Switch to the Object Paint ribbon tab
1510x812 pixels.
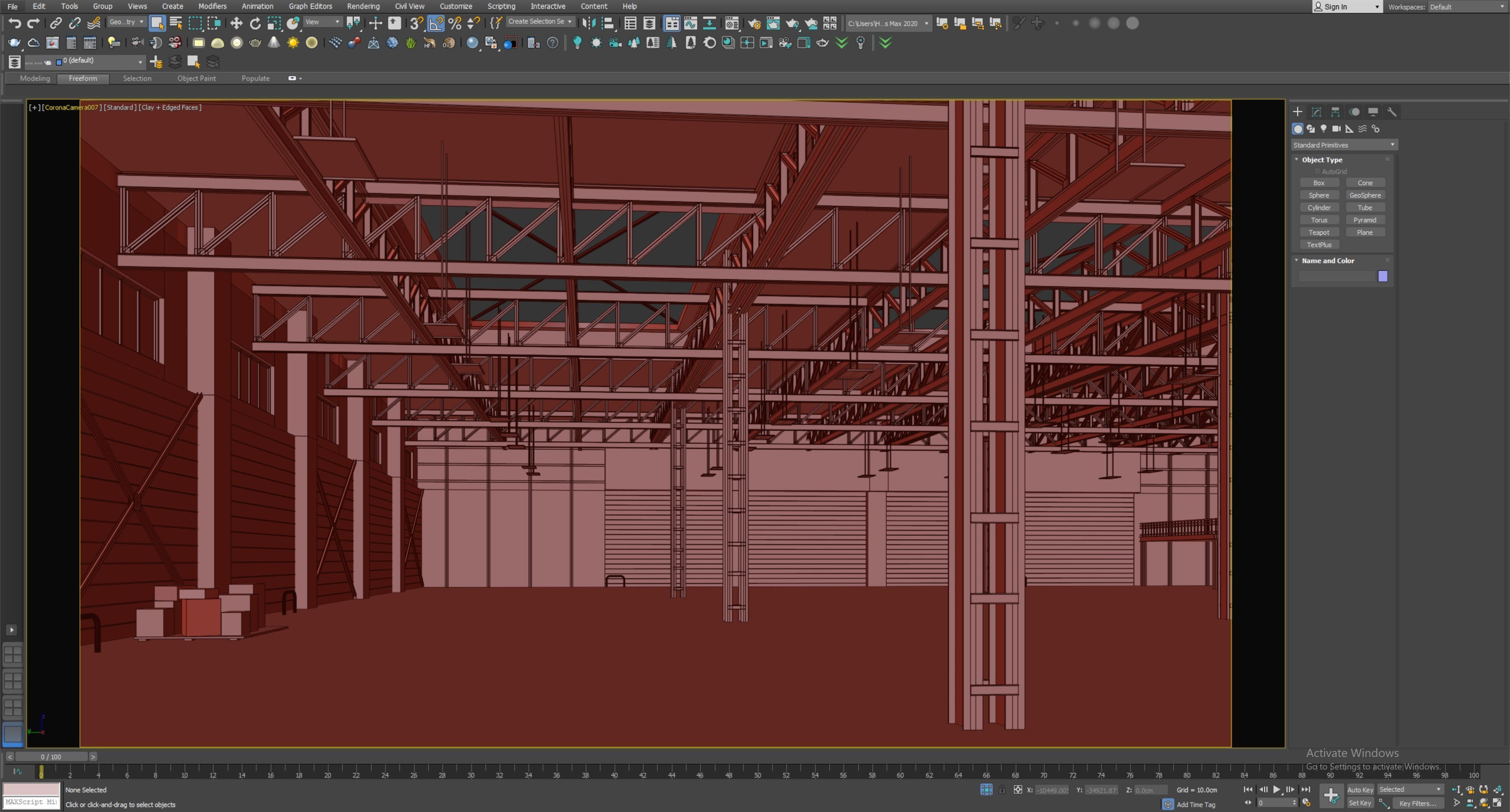(196, 78)
